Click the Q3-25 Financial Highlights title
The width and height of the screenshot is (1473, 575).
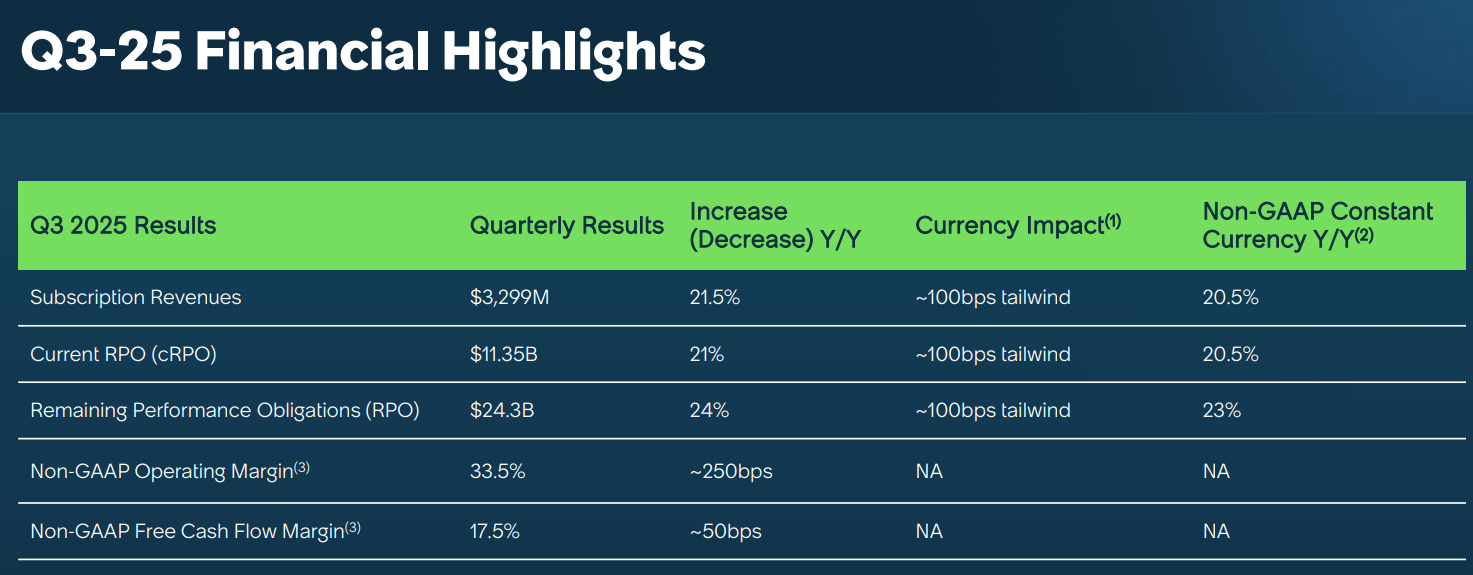pyautogui.click(x=363, y=52)
